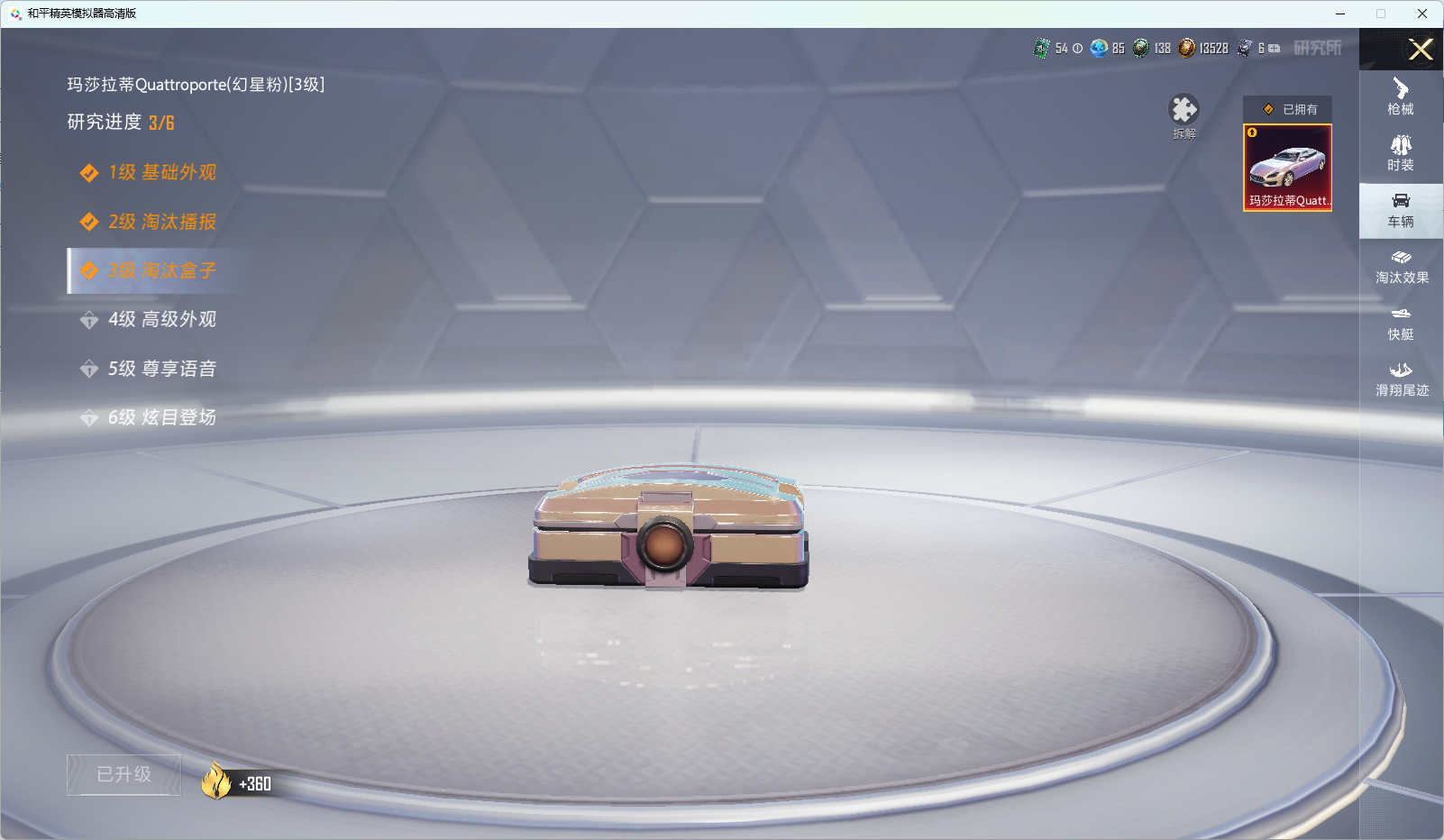Click the 已升级 button
This screenshot has height=840, width=1444.
(124, 774)
